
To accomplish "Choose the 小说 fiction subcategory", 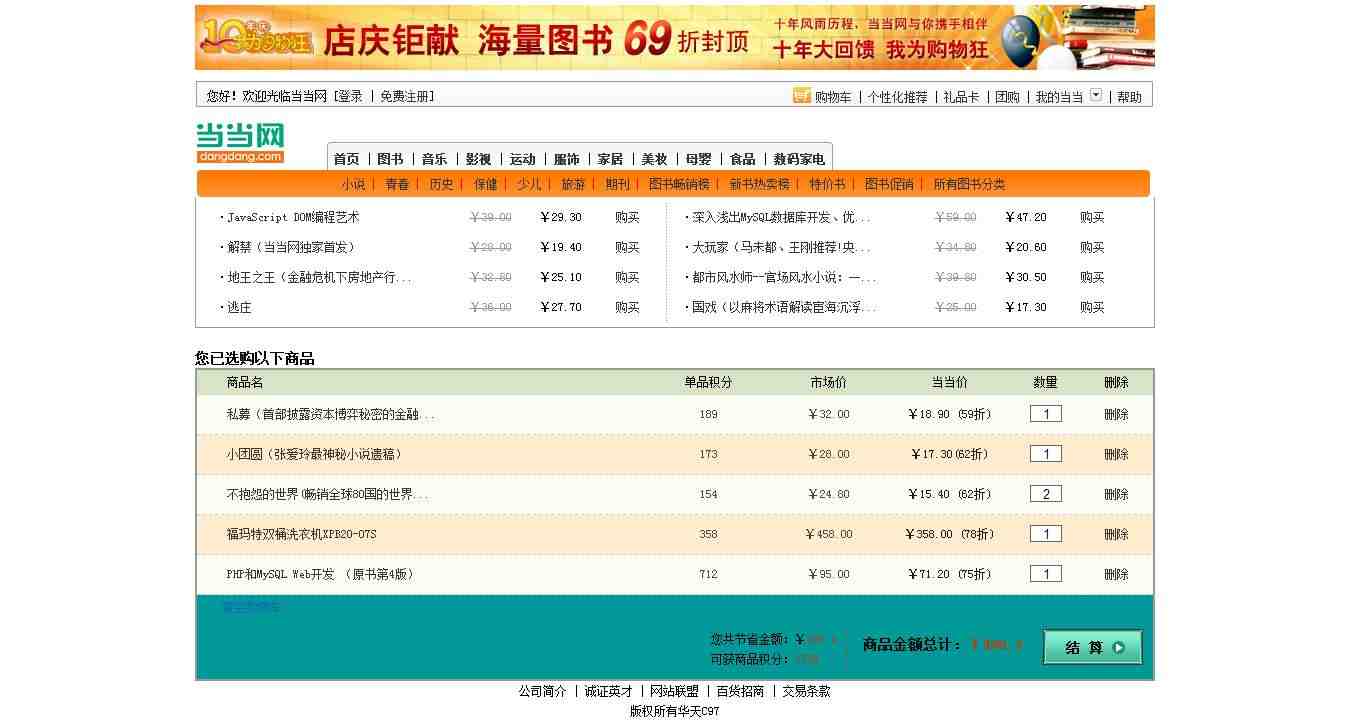I will (x=353, y=184).
